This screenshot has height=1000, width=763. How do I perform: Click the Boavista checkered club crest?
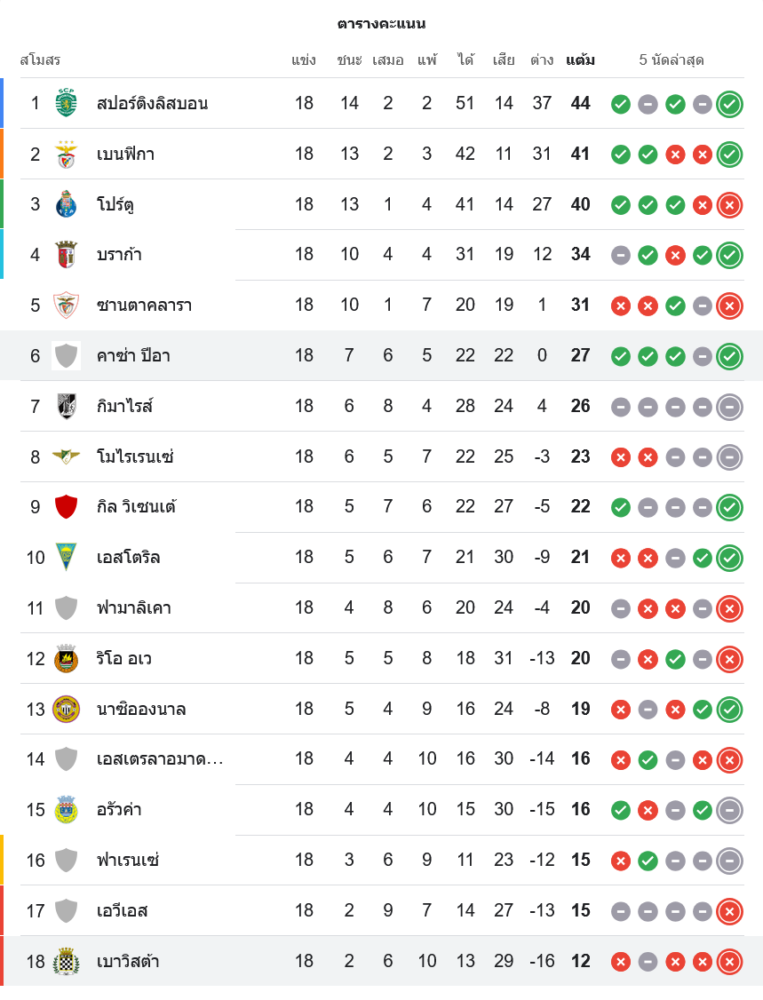(66, 961)
